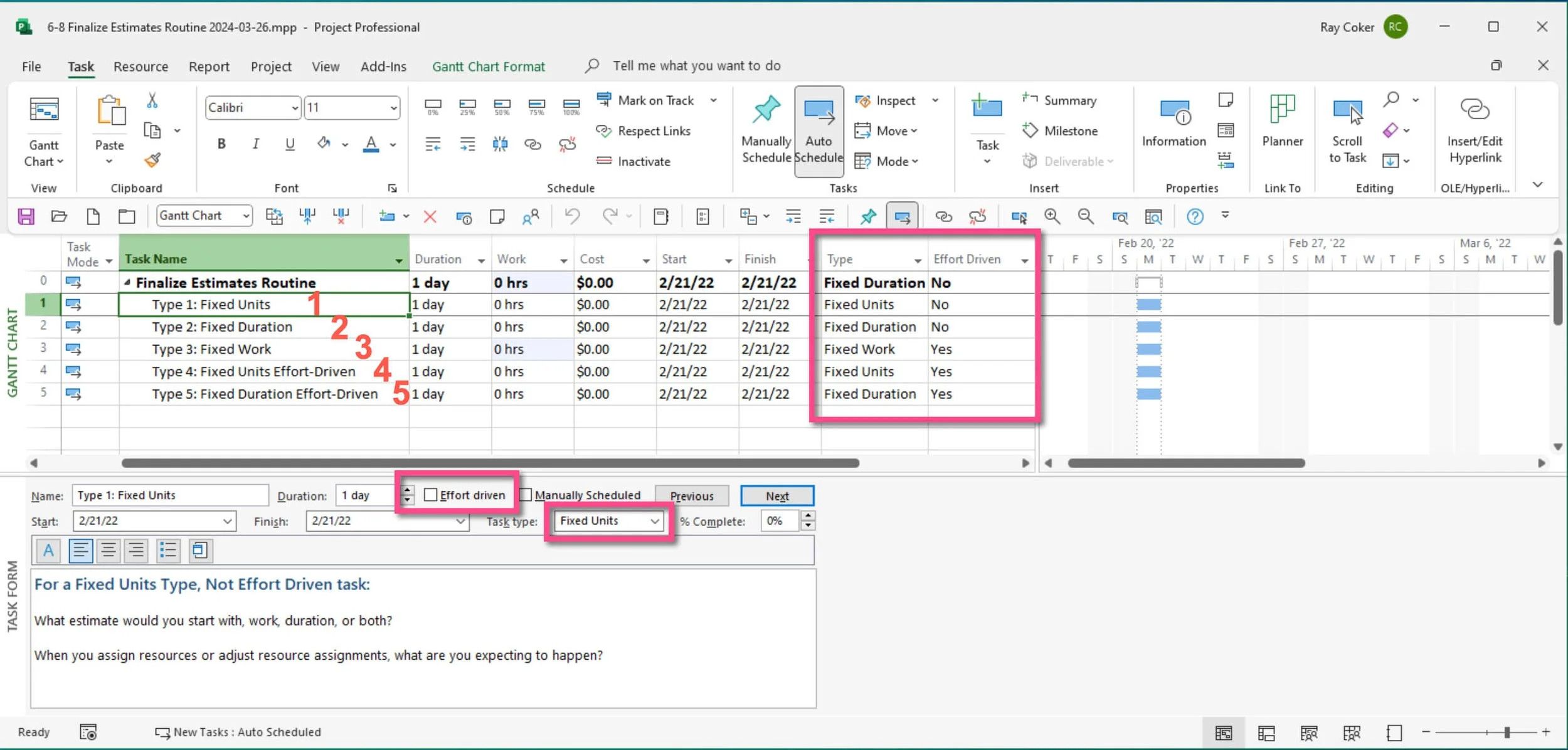Screen dimensions: 1568x750
Task: Open the File menu
Action: pos(31,66)
